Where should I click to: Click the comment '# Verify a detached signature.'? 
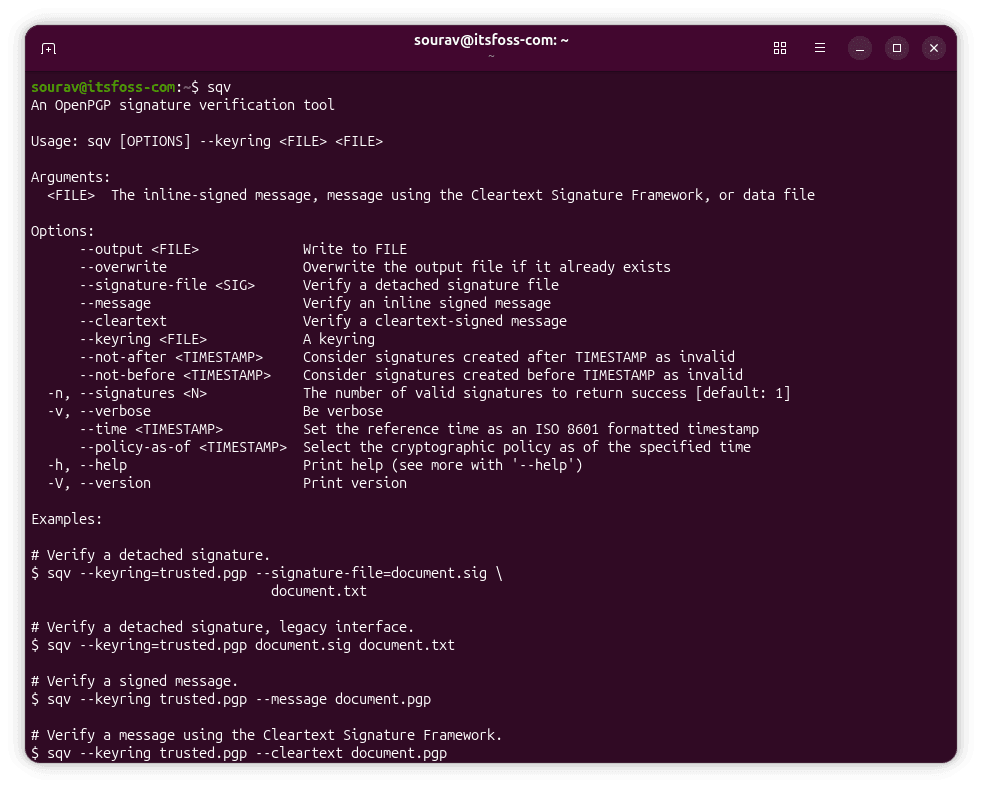coord(150,556)
